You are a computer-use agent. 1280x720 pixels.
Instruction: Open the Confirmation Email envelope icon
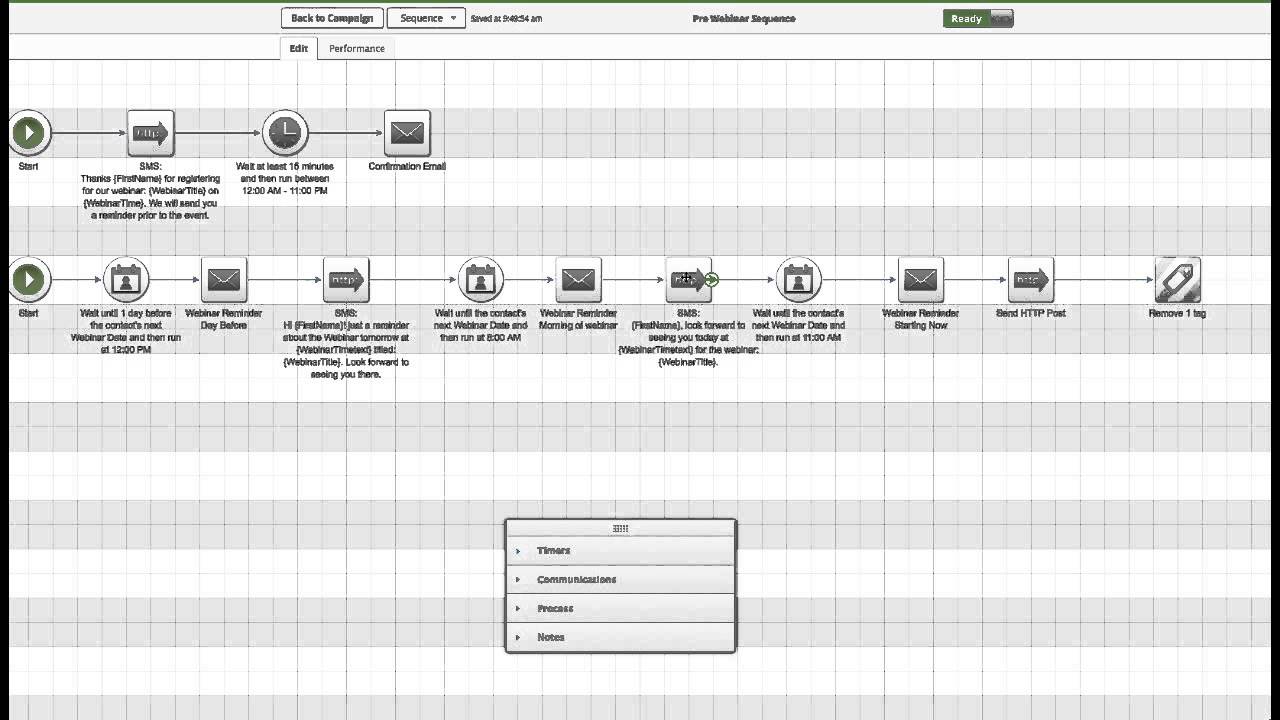407,132
